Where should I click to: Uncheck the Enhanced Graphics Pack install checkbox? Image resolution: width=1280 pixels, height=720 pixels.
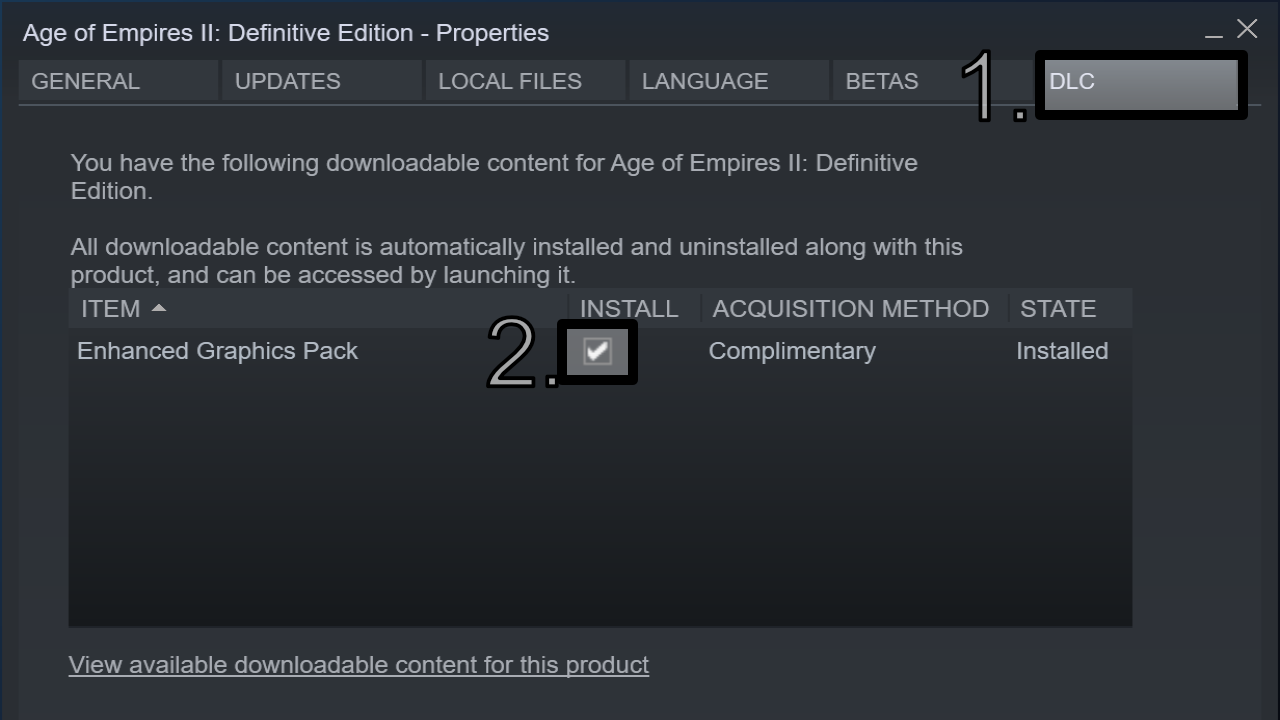coord(597,351)
